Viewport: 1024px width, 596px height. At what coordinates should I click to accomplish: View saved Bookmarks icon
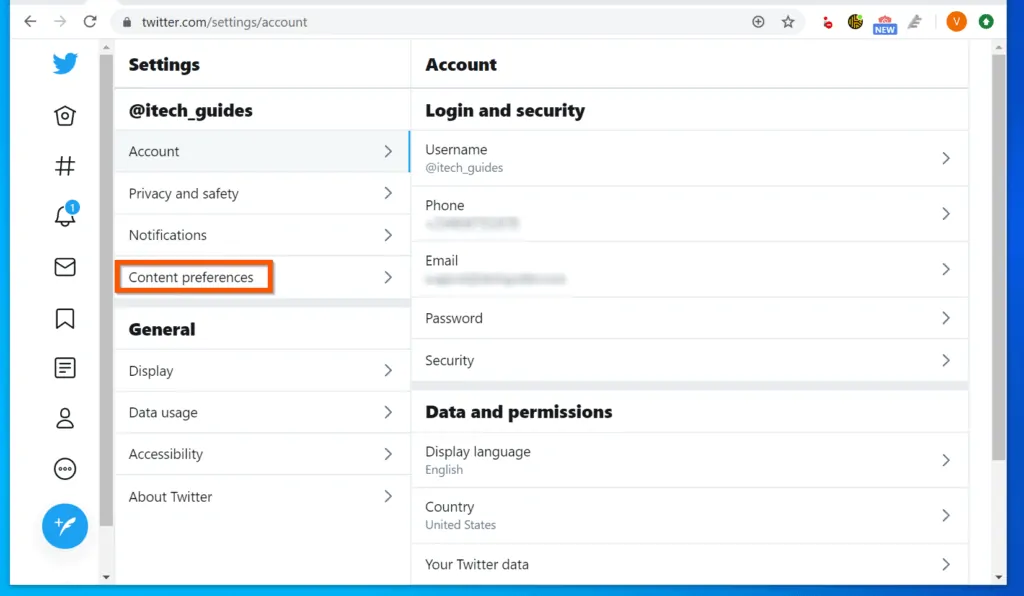point(64,317)
